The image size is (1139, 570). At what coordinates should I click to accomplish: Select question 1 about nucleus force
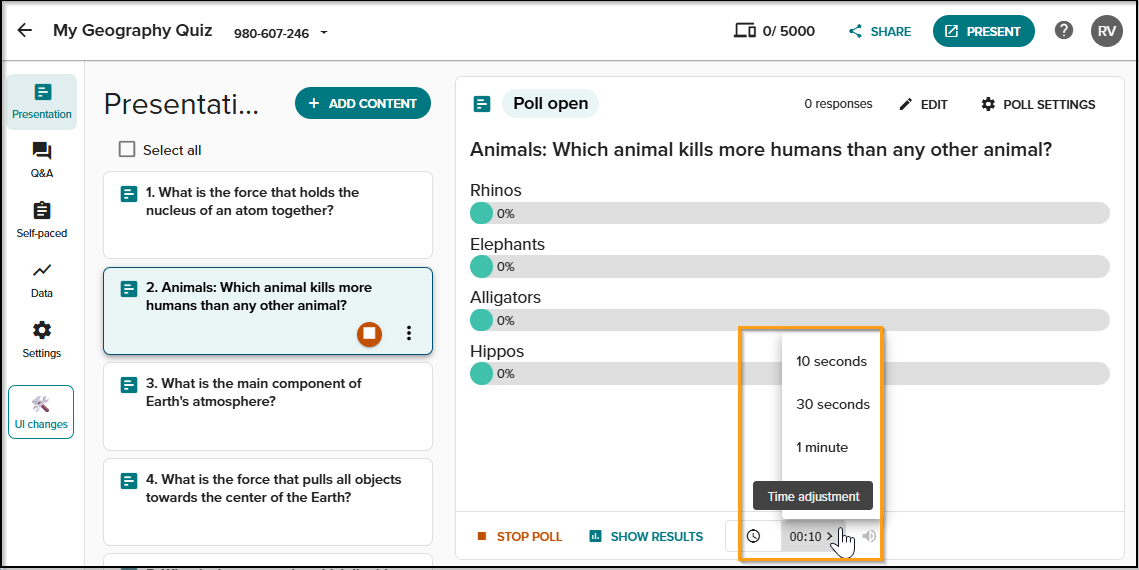(267, 215)
